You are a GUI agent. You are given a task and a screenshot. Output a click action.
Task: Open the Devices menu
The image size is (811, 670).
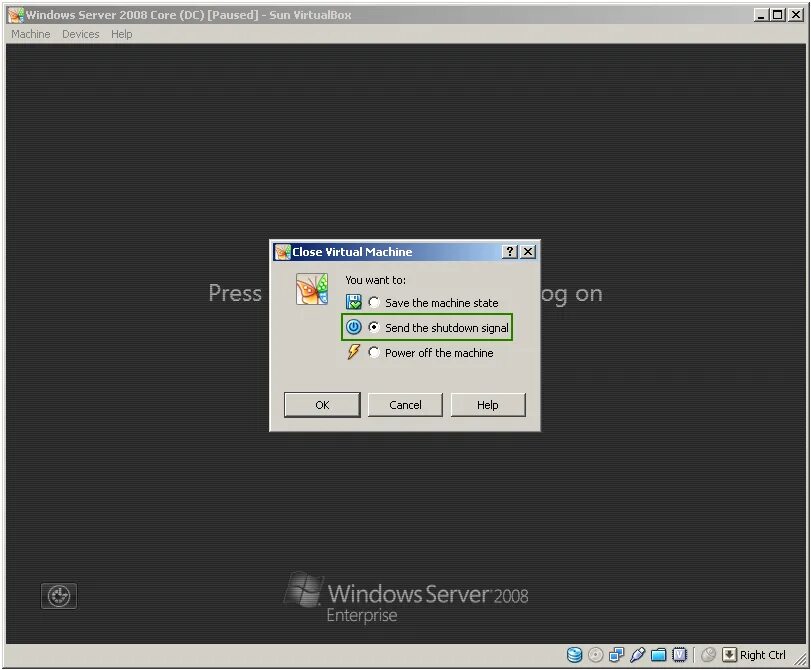[81, 34]
